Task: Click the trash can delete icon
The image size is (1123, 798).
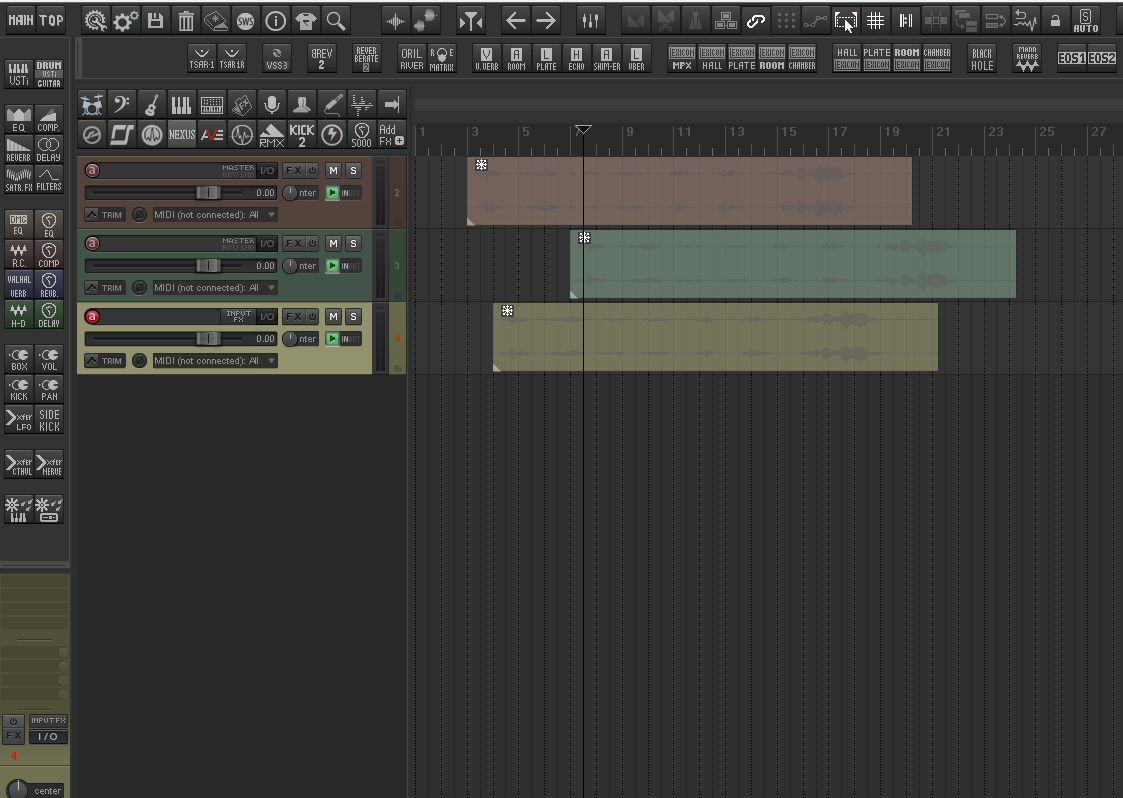Action: 185,21
